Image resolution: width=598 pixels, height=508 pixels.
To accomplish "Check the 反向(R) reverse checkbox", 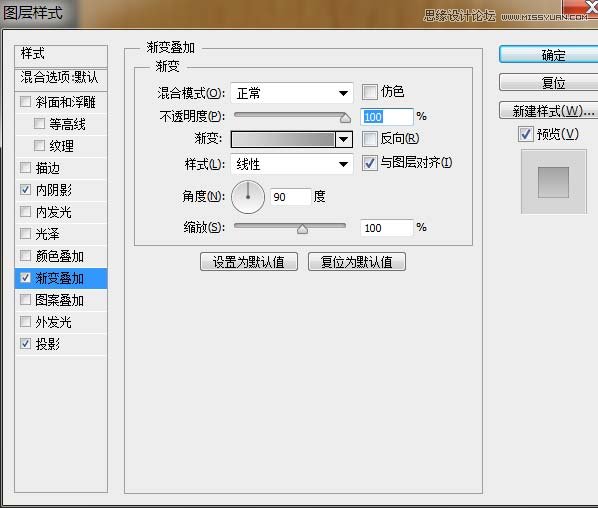I will pyautogui.click(x=370, y=139).
